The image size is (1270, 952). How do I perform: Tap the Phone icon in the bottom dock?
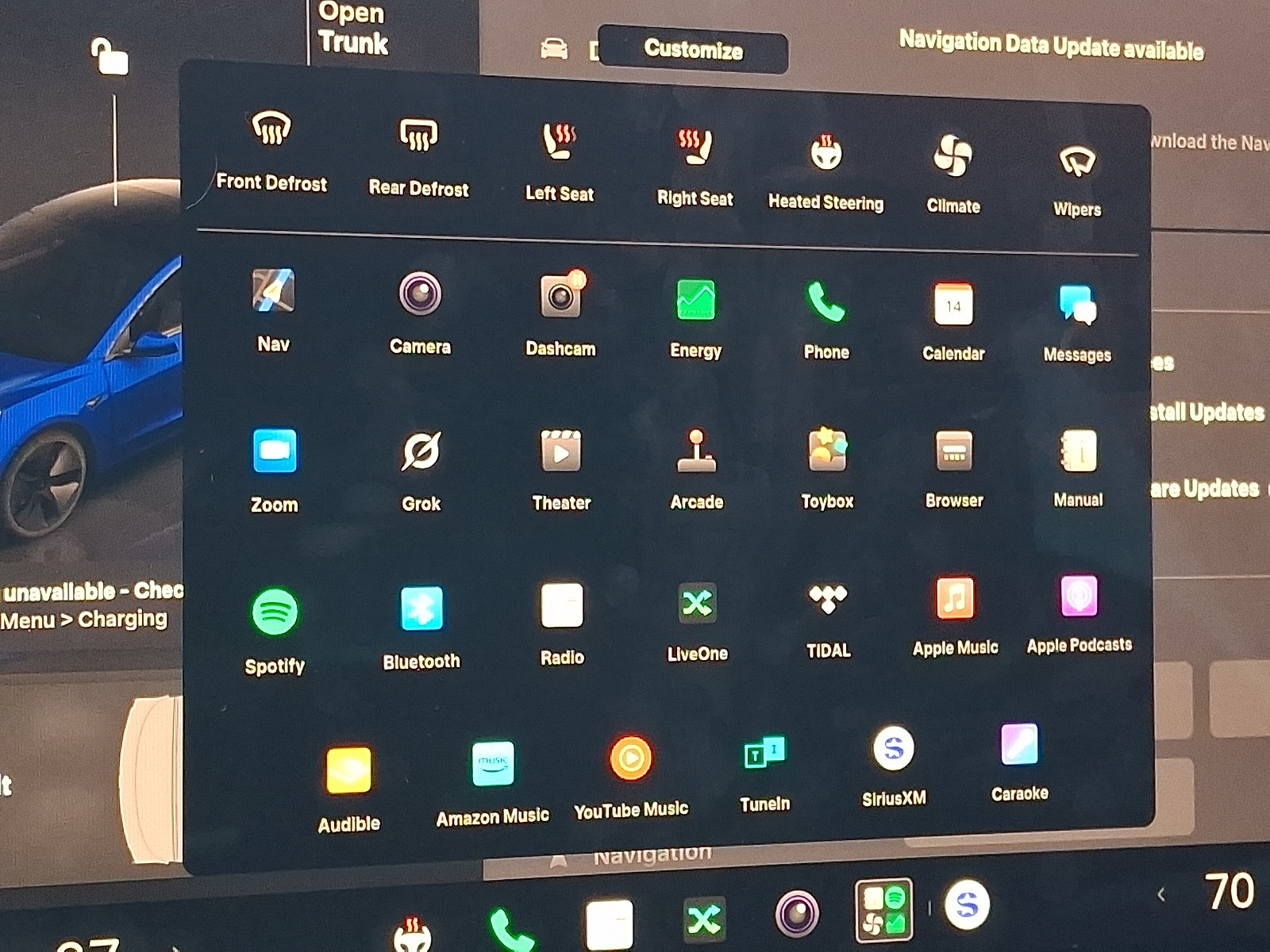click(x=511, y=930)
